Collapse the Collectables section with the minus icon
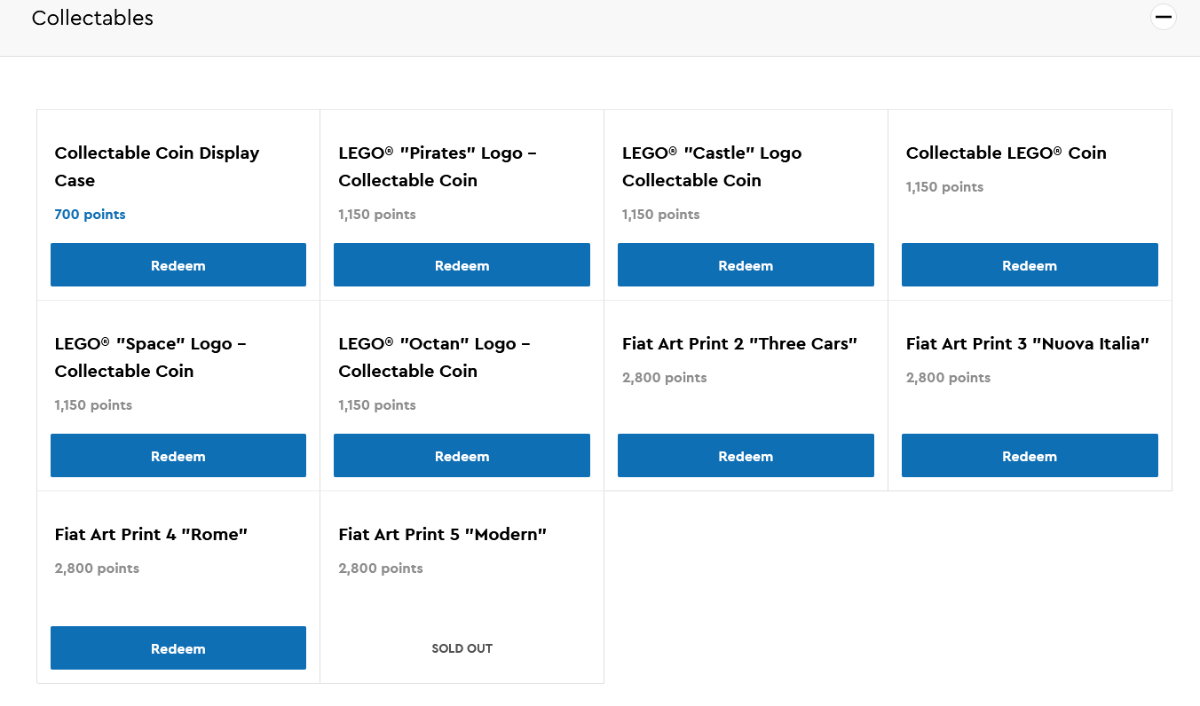 [x=1163, y=17]
